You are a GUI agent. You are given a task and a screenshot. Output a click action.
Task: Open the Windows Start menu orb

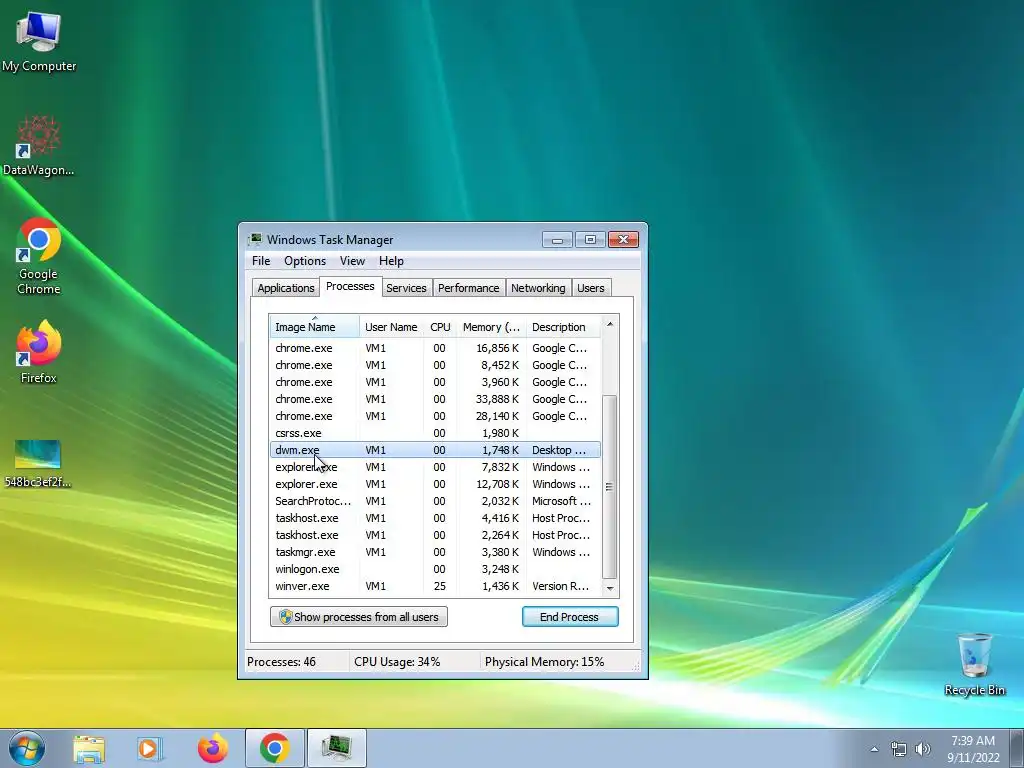(x=27, y=748)
